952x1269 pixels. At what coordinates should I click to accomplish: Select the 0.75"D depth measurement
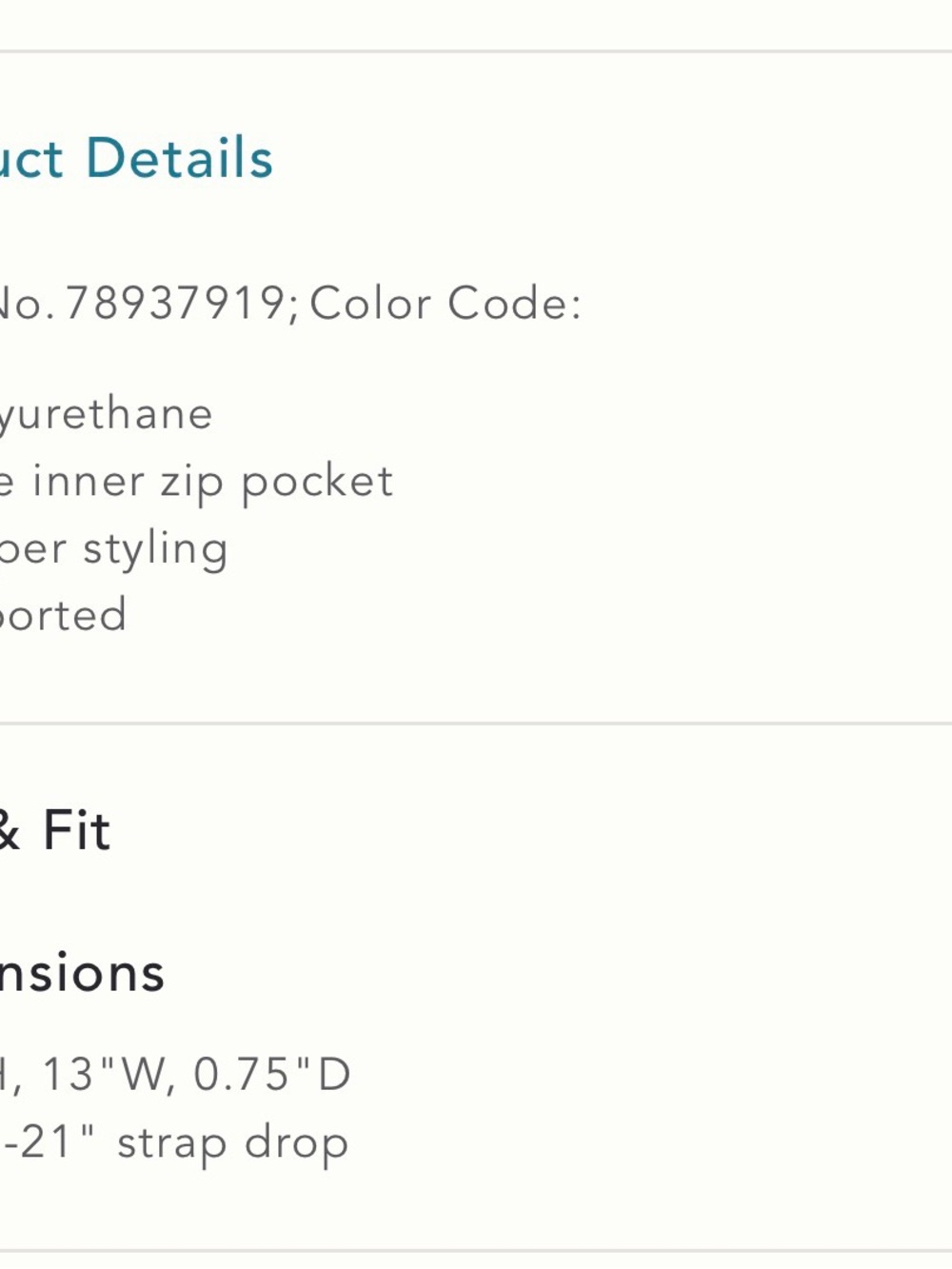[x=272, y=1074]
